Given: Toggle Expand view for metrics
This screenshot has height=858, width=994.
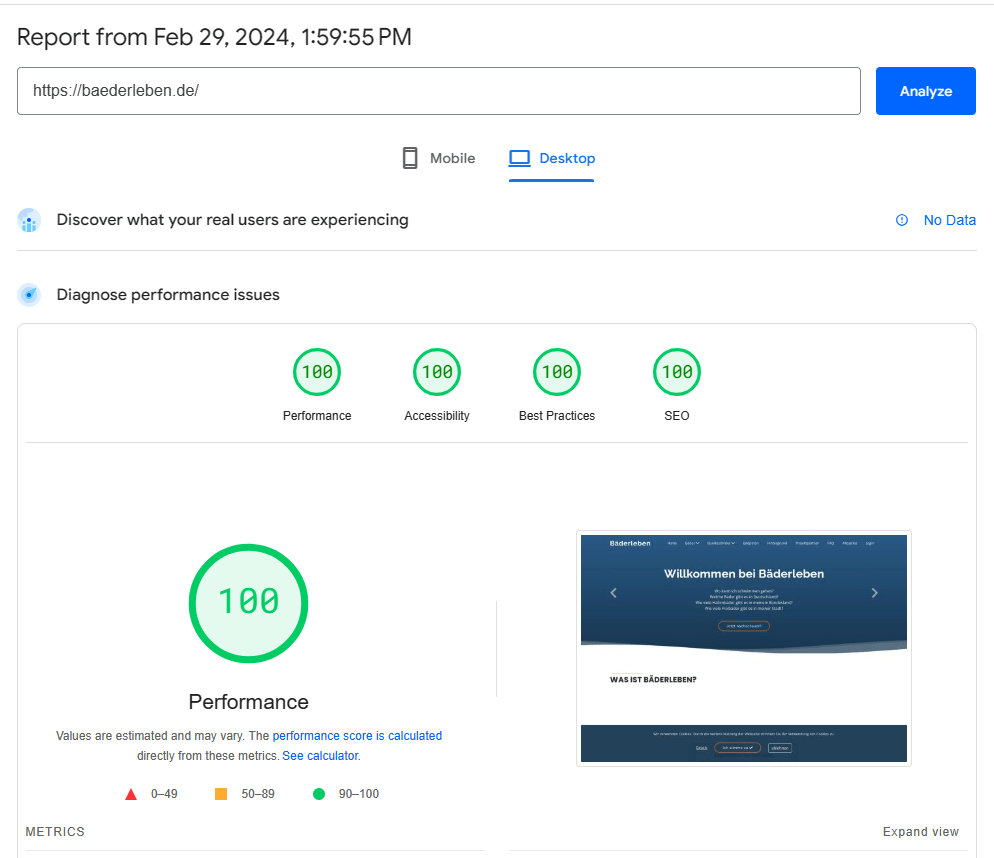Looking at the screenshot, I should tap(920, 832).
